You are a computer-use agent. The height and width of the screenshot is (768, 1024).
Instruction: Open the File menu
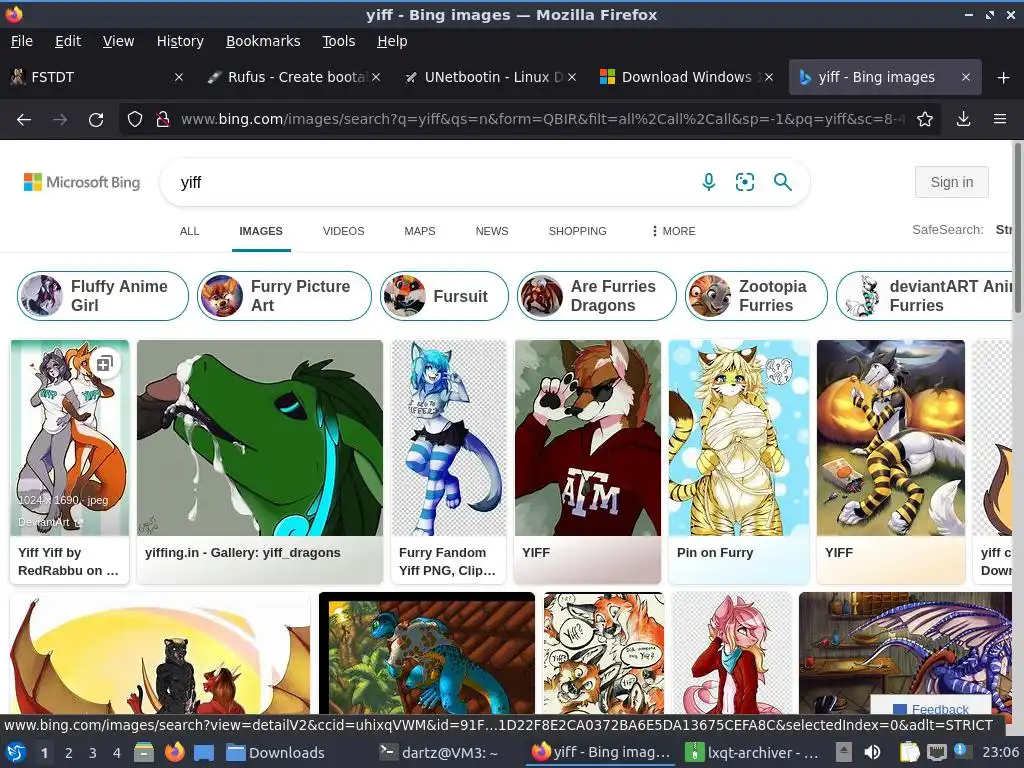22,41
